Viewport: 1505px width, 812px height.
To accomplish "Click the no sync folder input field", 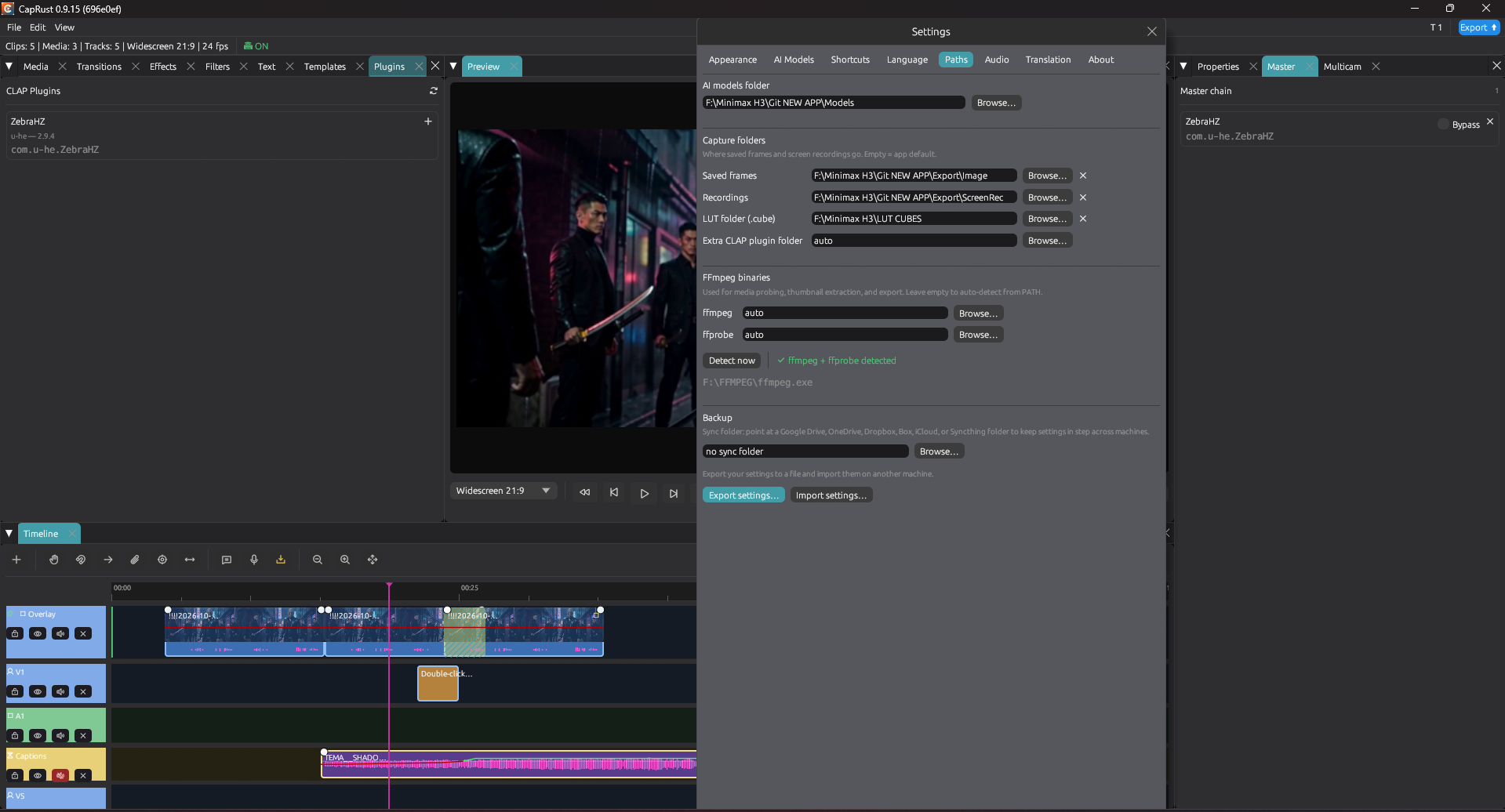I will [x=805, y=451].
